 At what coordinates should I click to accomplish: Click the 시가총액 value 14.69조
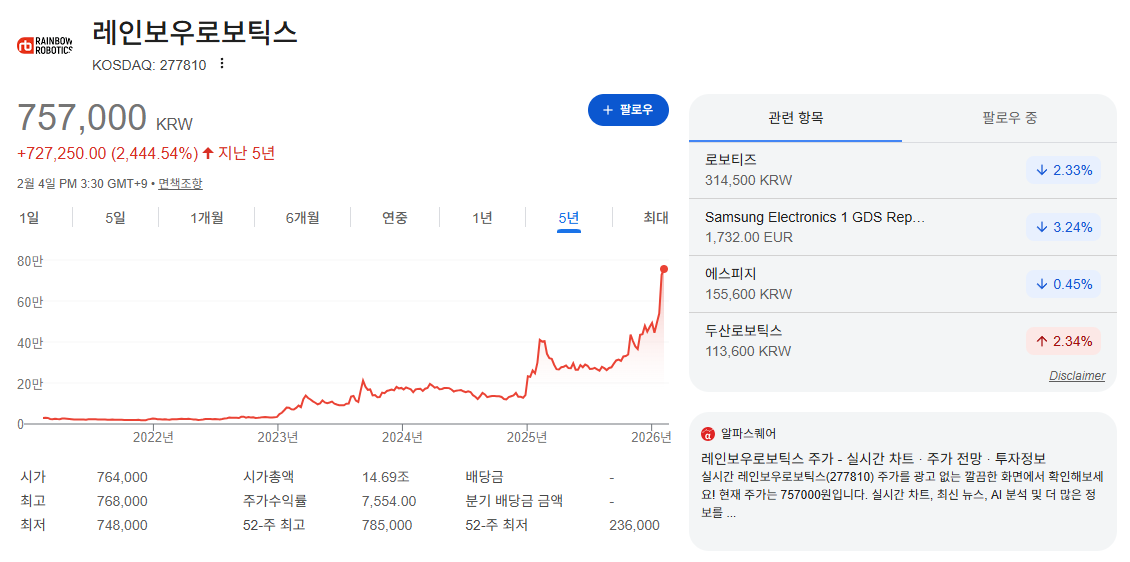click(x=386, y=477)
